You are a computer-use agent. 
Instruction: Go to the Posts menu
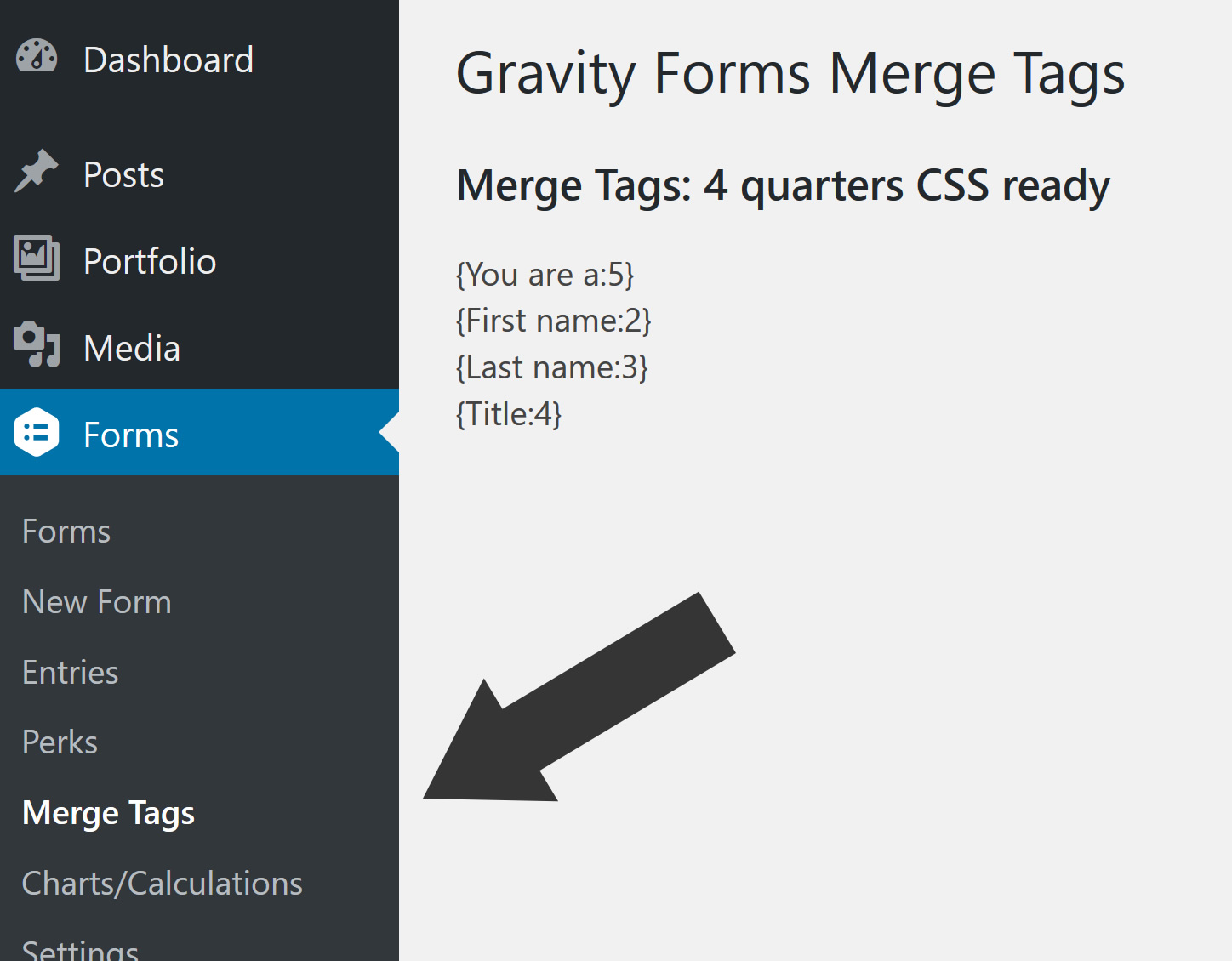point(123,175)
